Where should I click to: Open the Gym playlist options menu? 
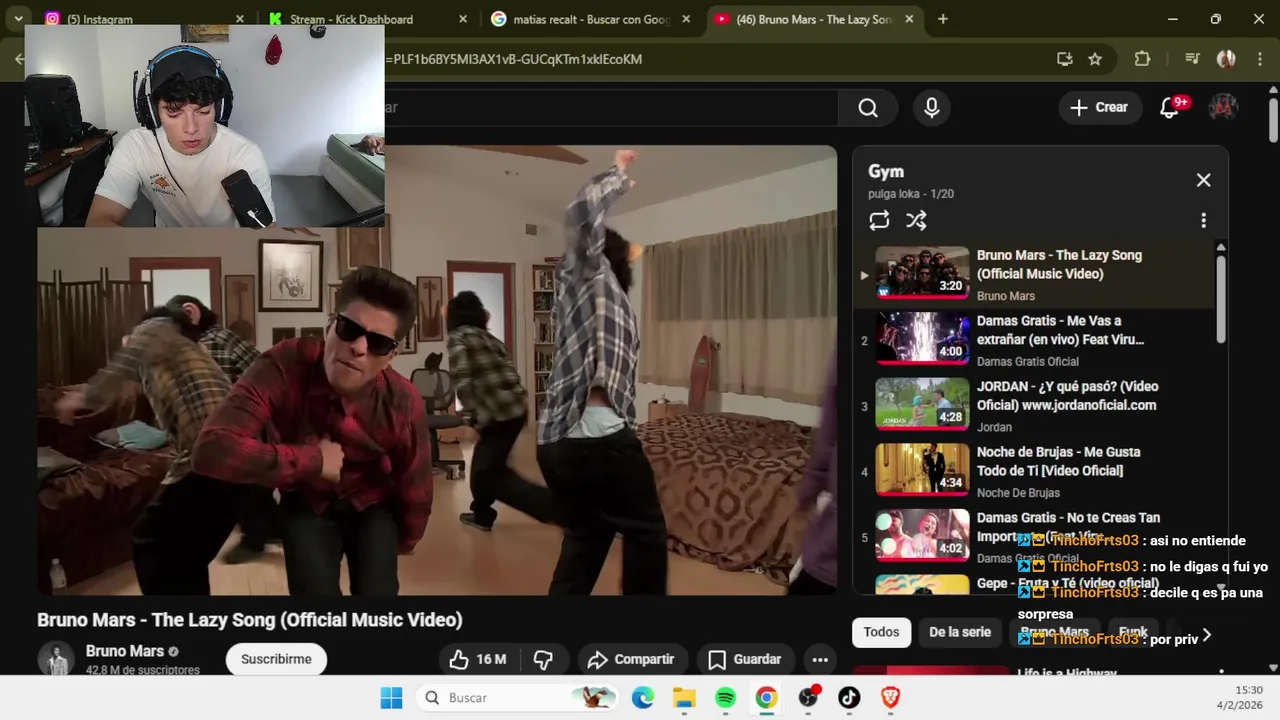[1203, 221]
